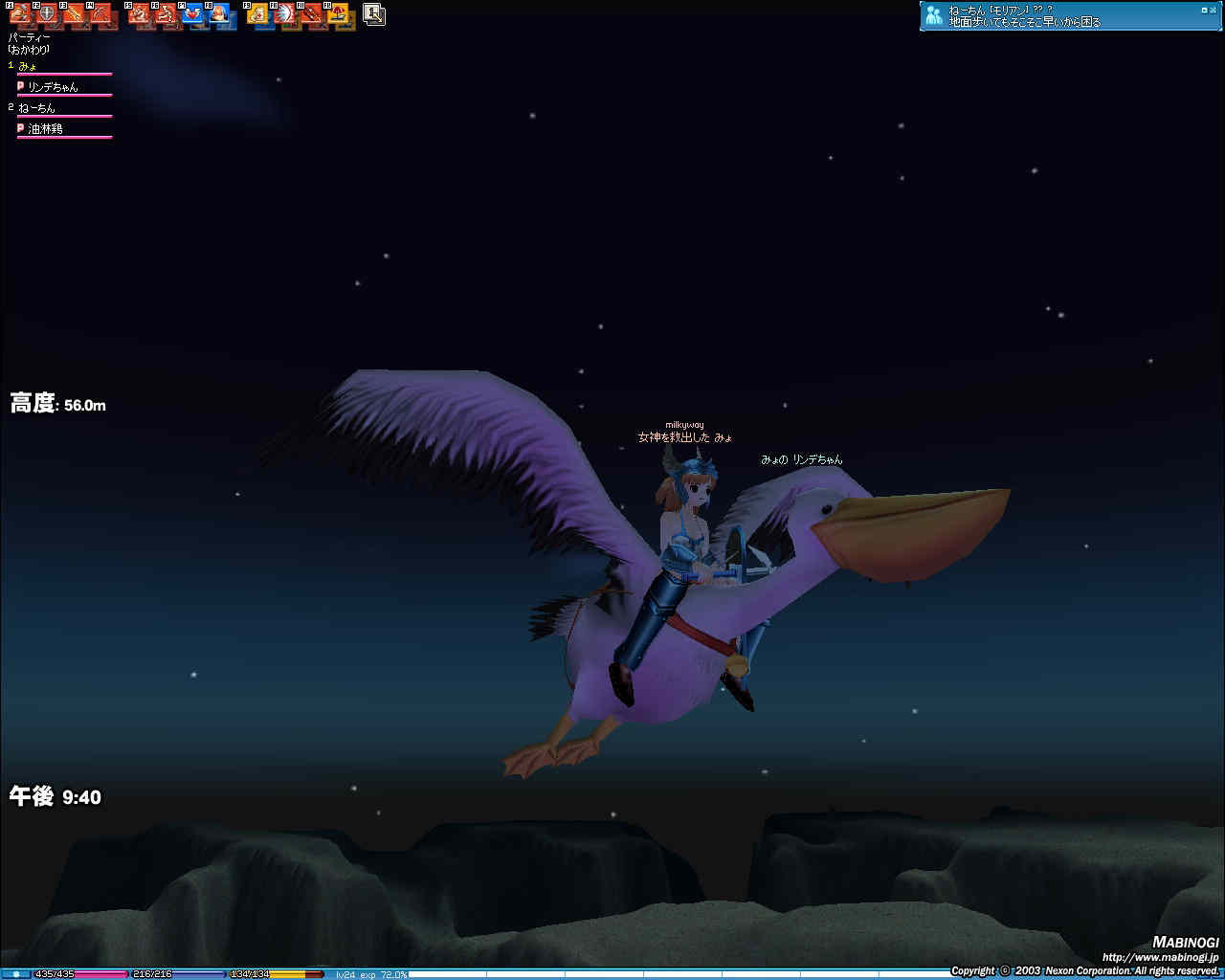Activate the winged heart skill on F7
1225x980 pixels.
pos(192,15)
